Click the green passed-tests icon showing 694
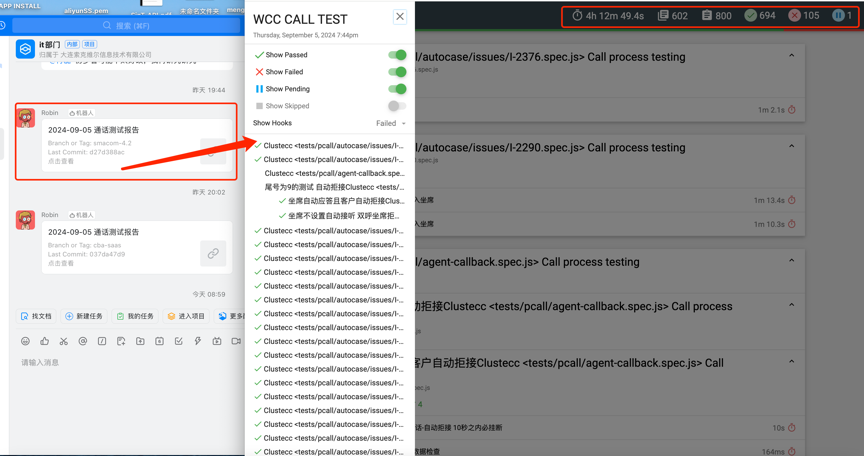 [x=751, y=16]
